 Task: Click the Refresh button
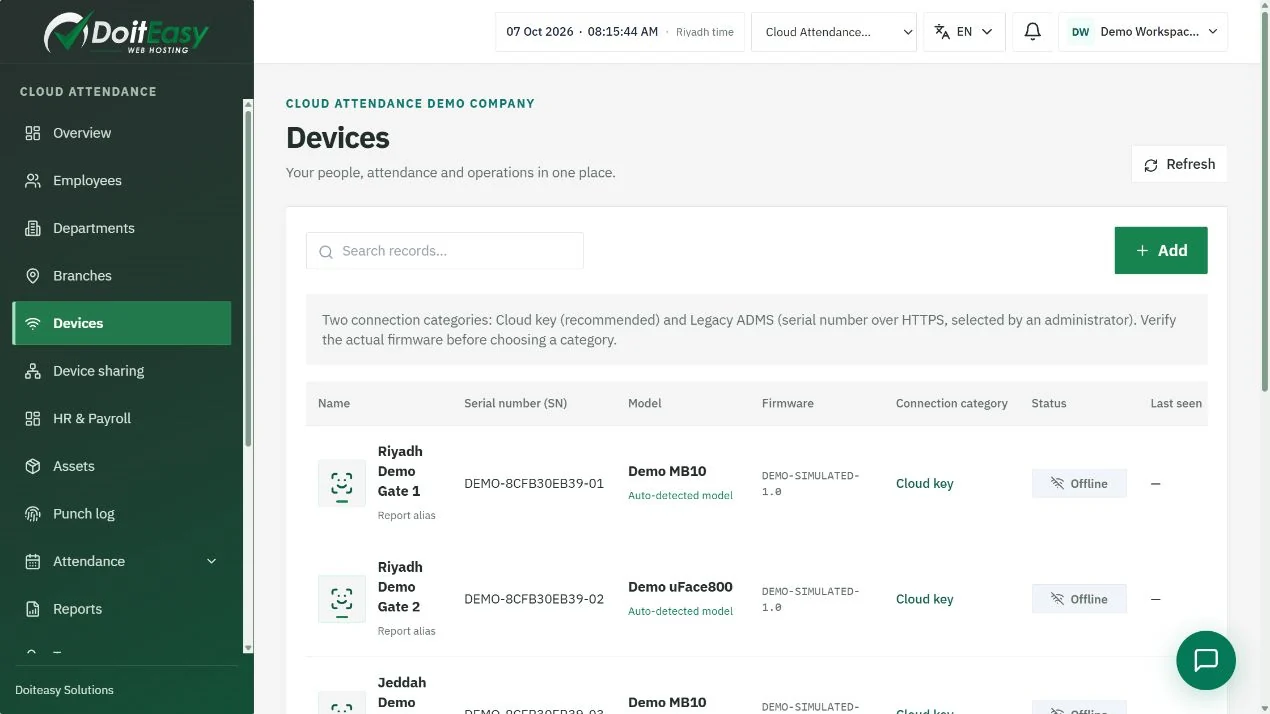pos(1179,165)
